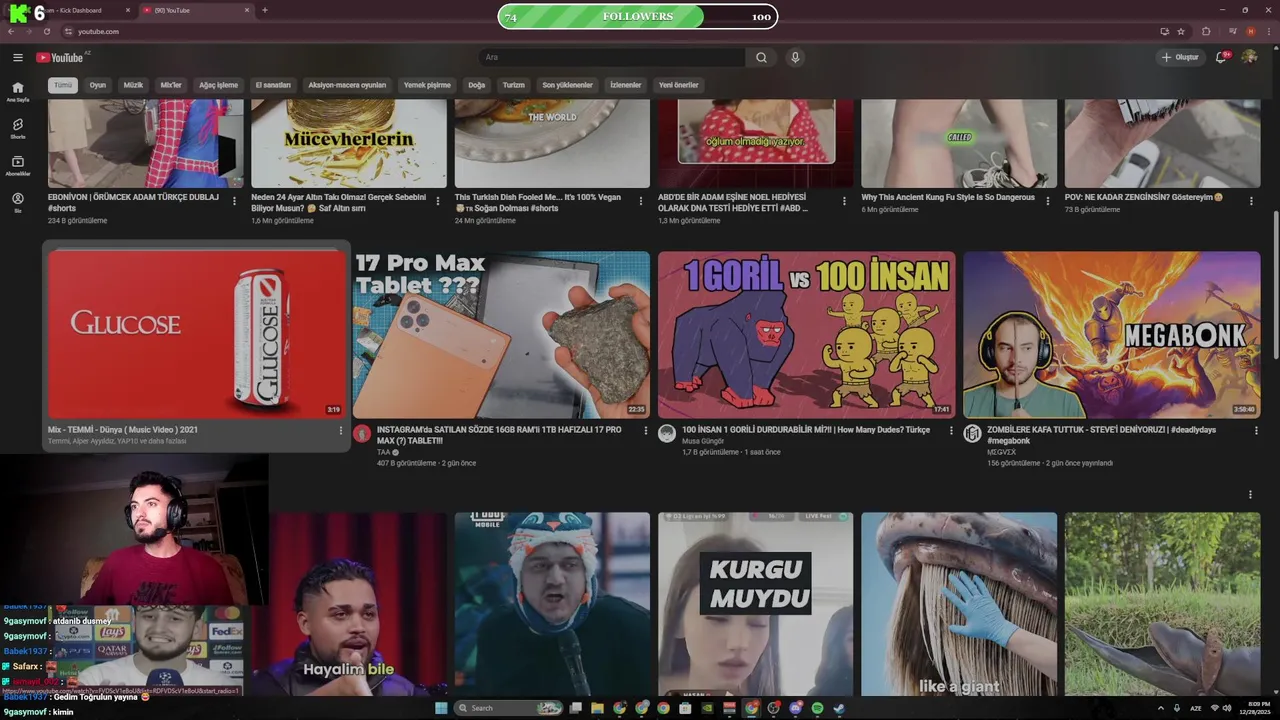
Task: Select the Son yüklenenler chip
Action: click(x=568, y=85)
